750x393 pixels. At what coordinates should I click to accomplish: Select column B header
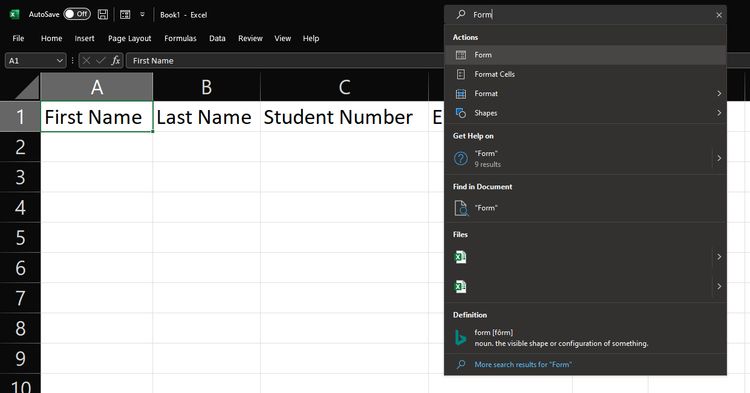point(207,87)
